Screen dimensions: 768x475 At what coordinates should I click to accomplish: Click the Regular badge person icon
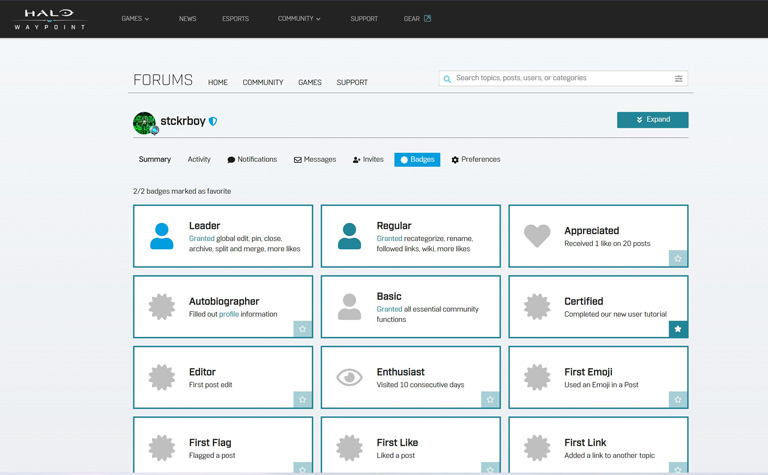tap(349, 236)
